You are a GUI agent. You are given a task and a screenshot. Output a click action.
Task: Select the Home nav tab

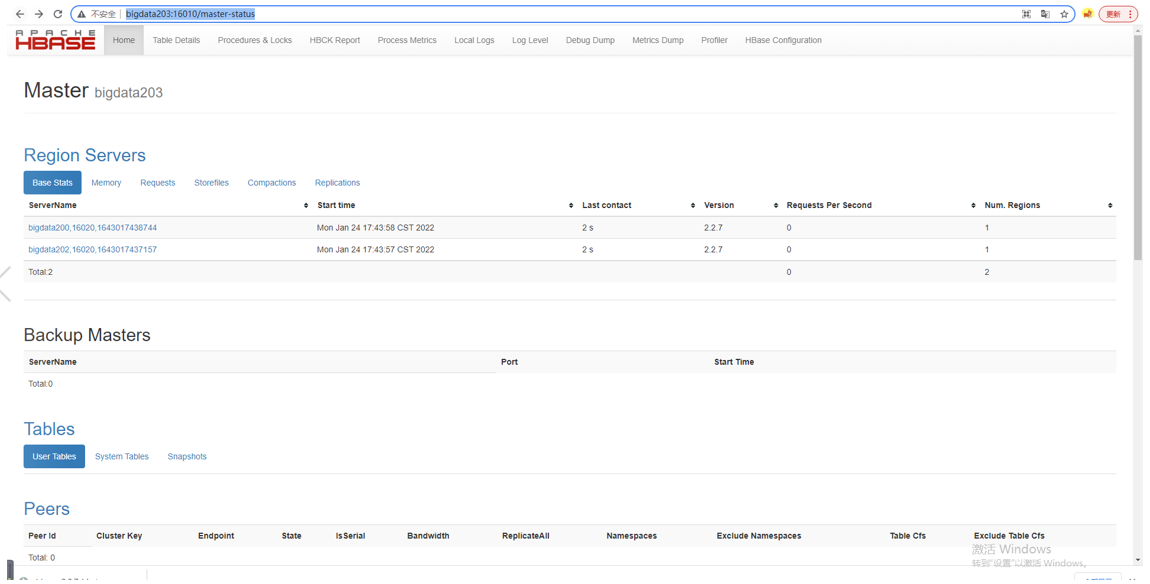(124, 40)
